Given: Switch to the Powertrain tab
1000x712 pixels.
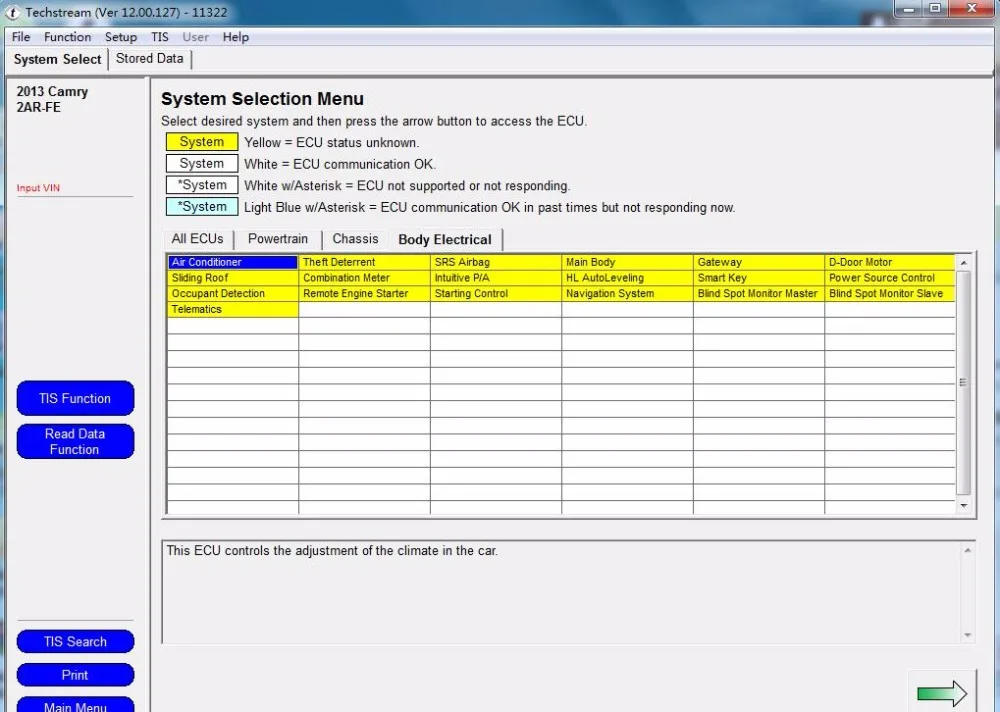Looking at the screenshot, I should tap(278, 239).
